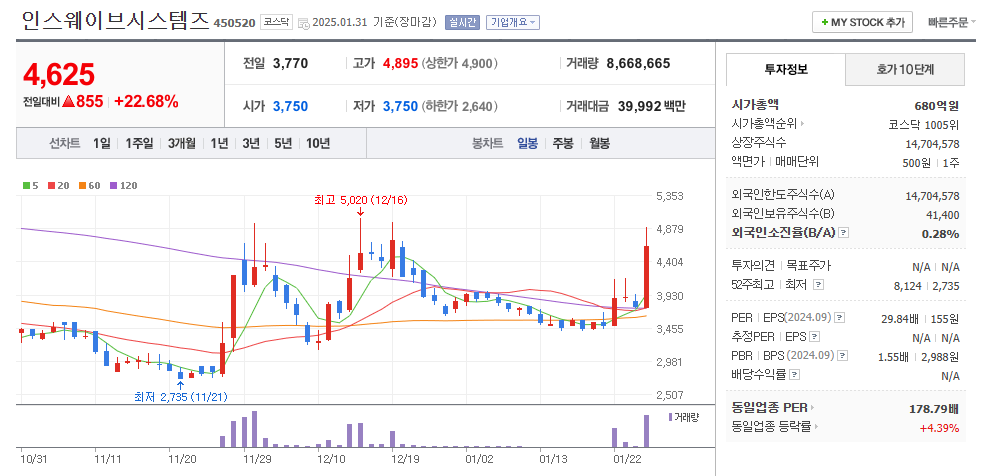Click the clock icon beside the date
Screen dimensions: 988x476
point(303,23)
